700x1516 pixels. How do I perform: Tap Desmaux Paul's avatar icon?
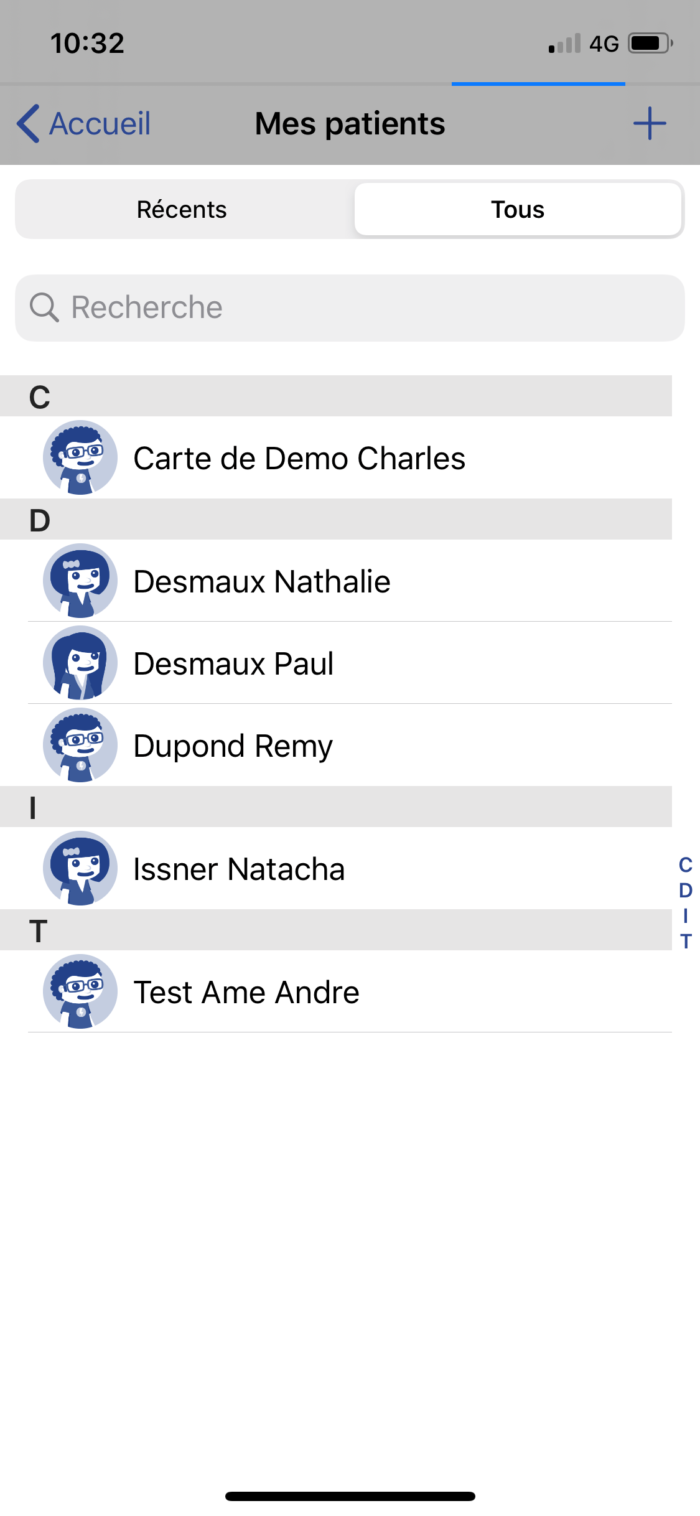point(80,663)
